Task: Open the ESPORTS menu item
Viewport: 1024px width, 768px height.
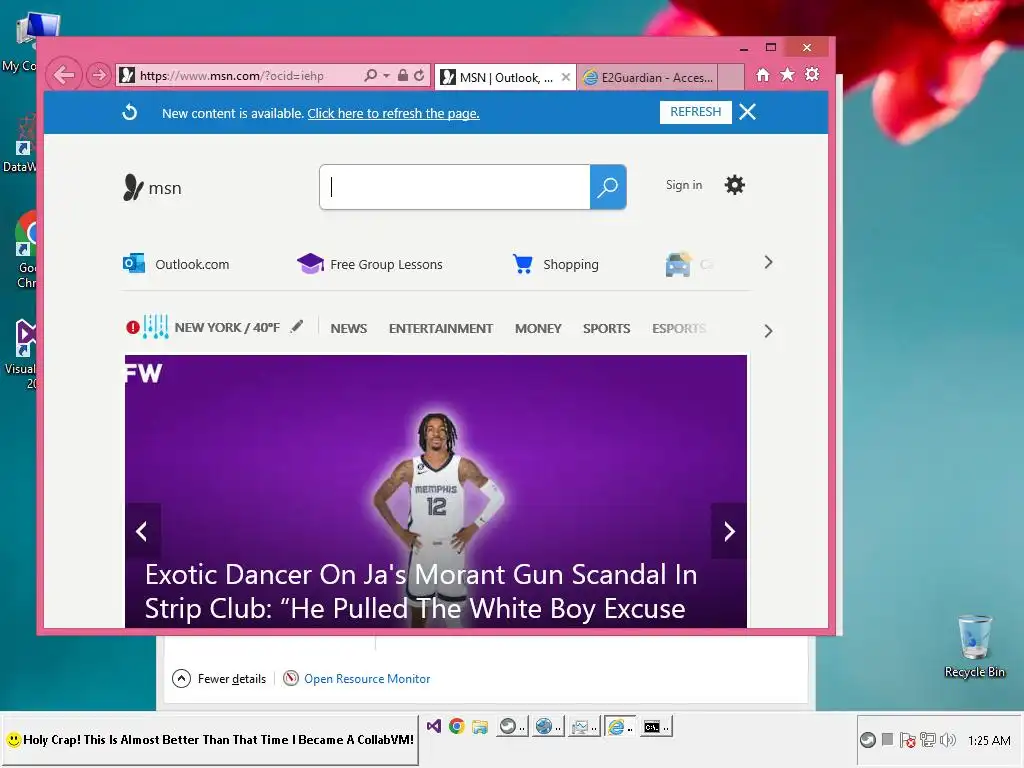Action: (679, 328)
